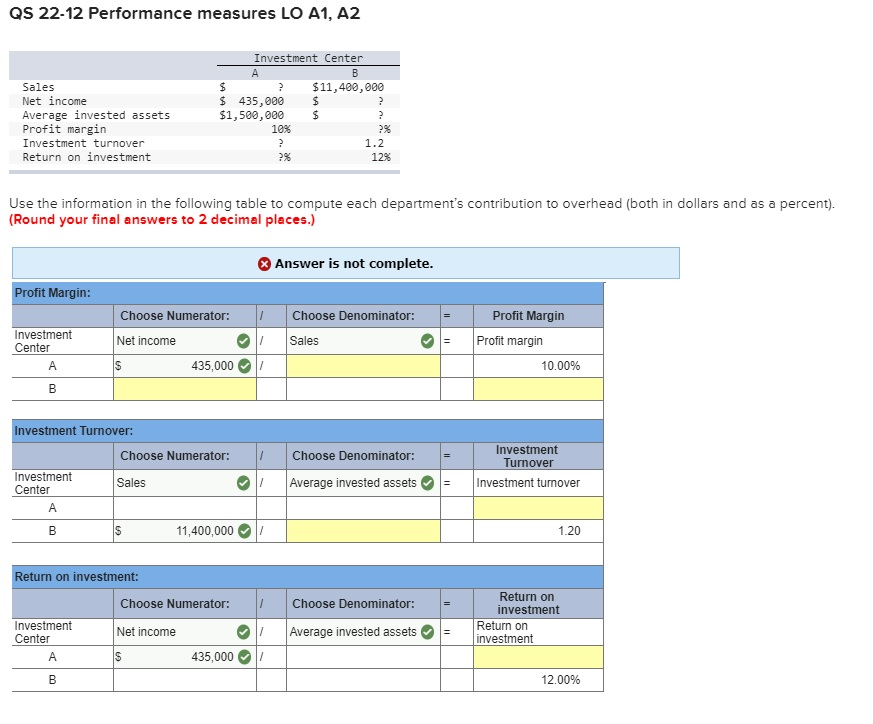Click checkmark next to Average invested assets in Return section
This screenshot has width=873, height=724.
coord(430,632)
